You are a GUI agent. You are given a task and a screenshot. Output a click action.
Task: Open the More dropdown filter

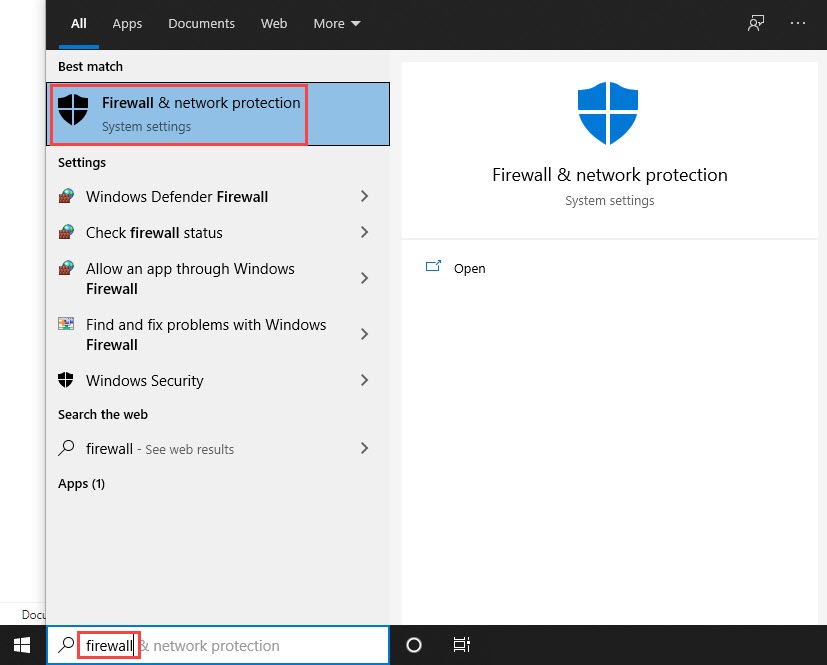[337, 23]
